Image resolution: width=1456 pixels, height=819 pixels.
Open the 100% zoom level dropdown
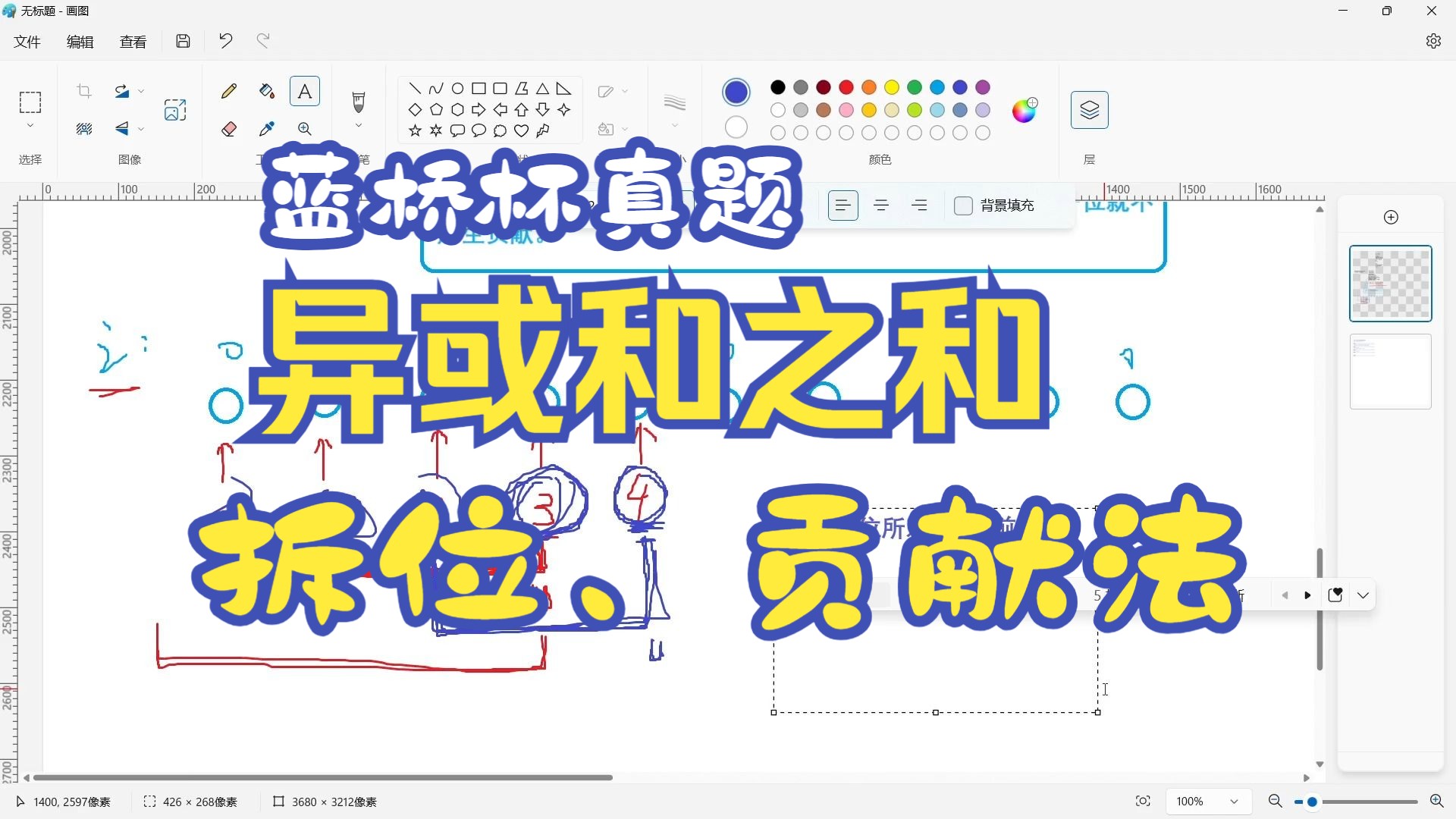coord(1207,802)
